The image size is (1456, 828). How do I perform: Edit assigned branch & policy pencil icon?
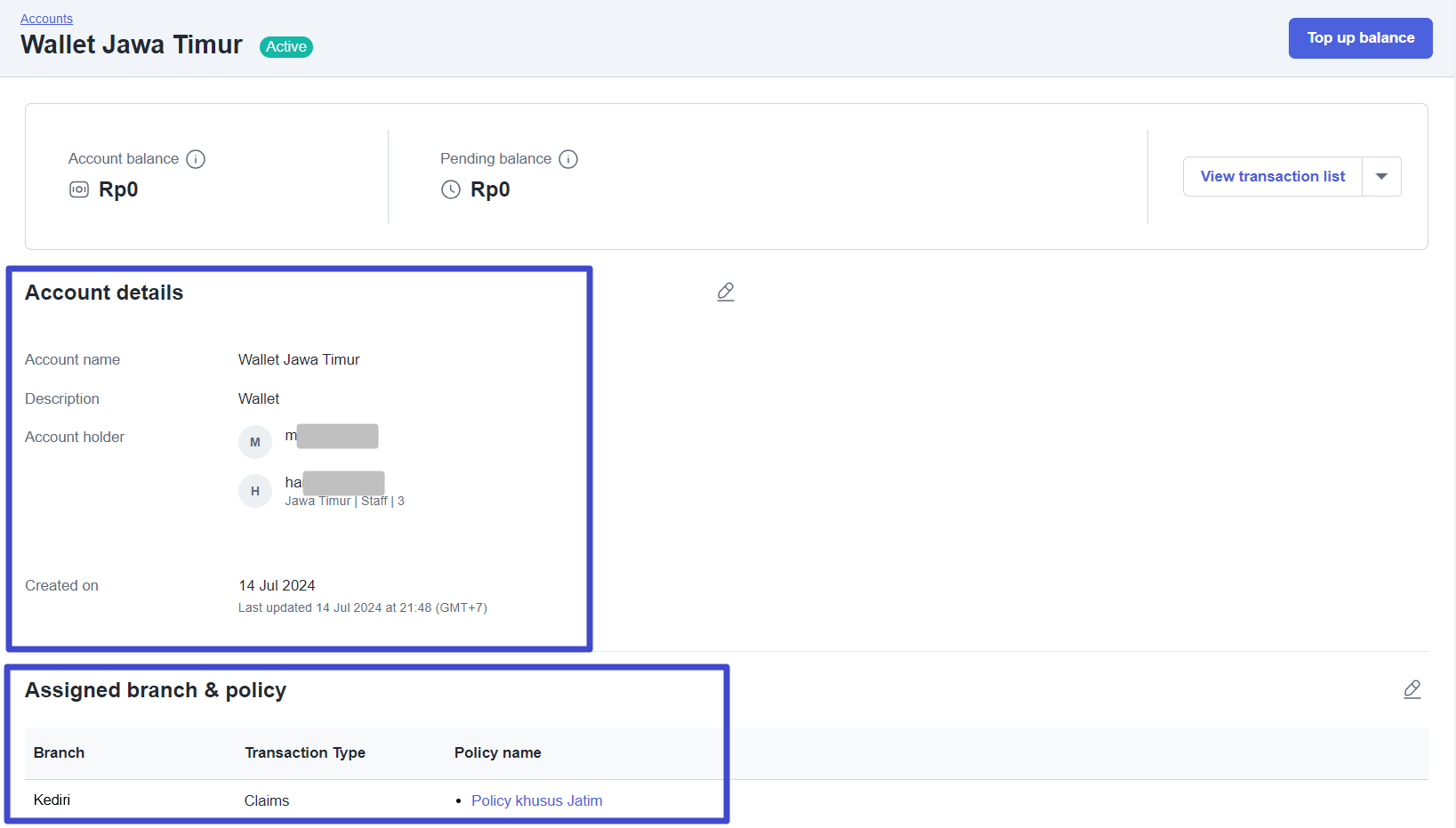(1412, 689)
